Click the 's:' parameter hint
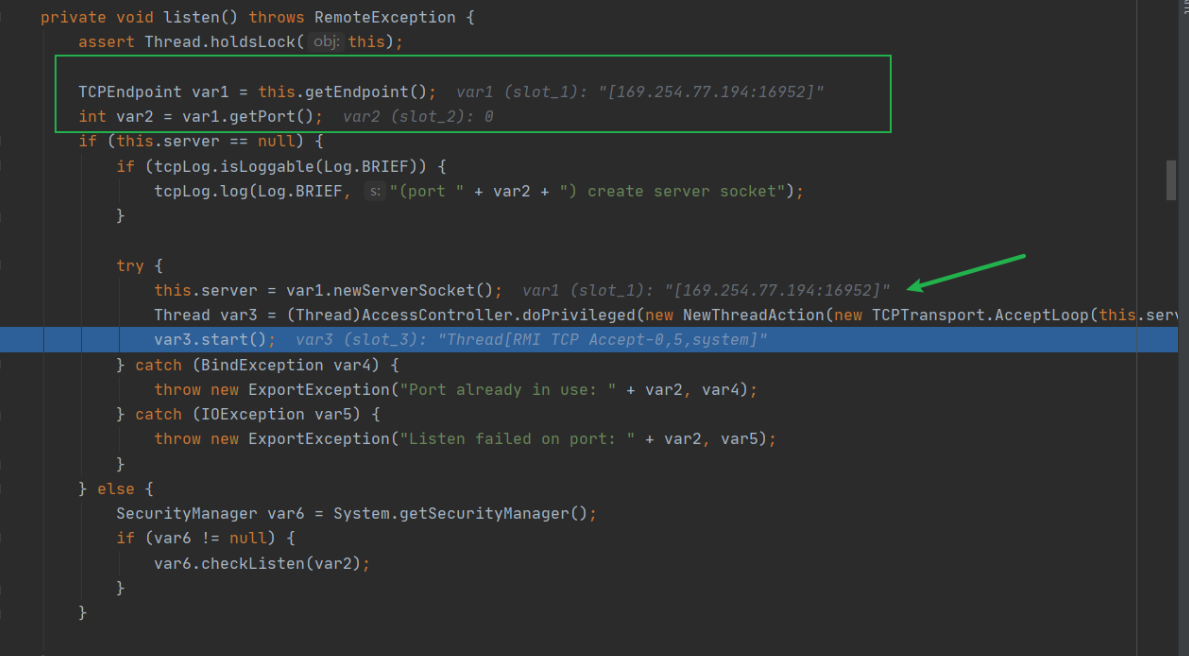The height and width of the screenshot is (656, 1189). pyautogui.click(x=375, y=191)
